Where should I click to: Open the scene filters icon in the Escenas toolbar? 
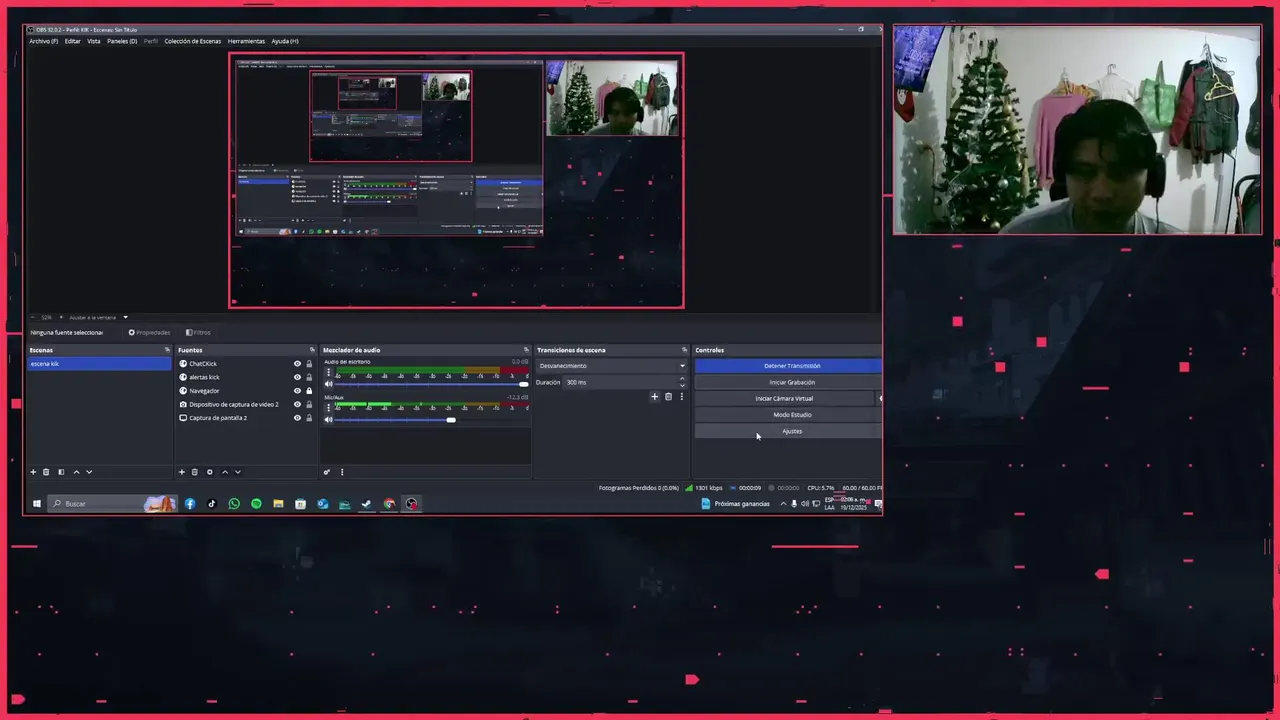[61, 472]
